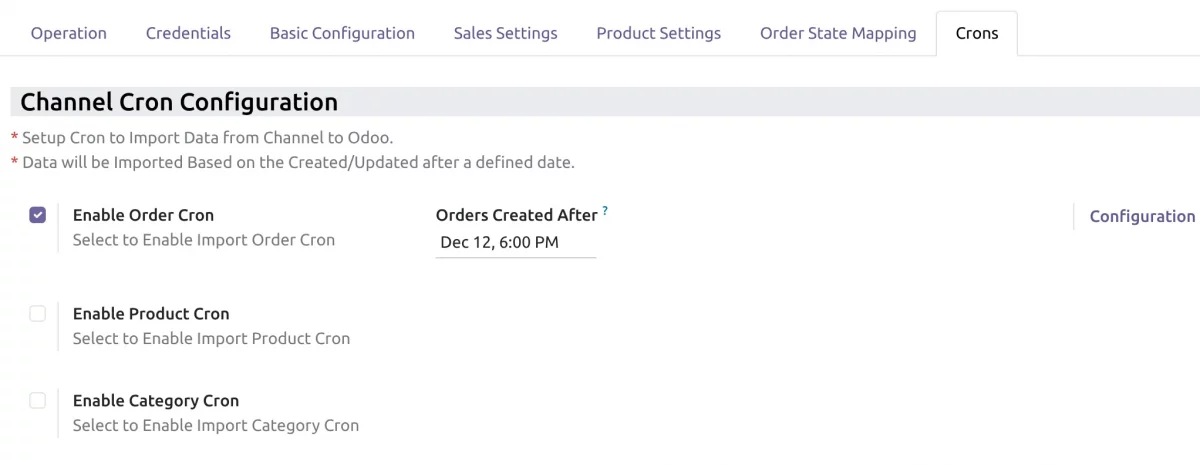
Task: Show the Product Settings tab
Action: pos(658,33)
